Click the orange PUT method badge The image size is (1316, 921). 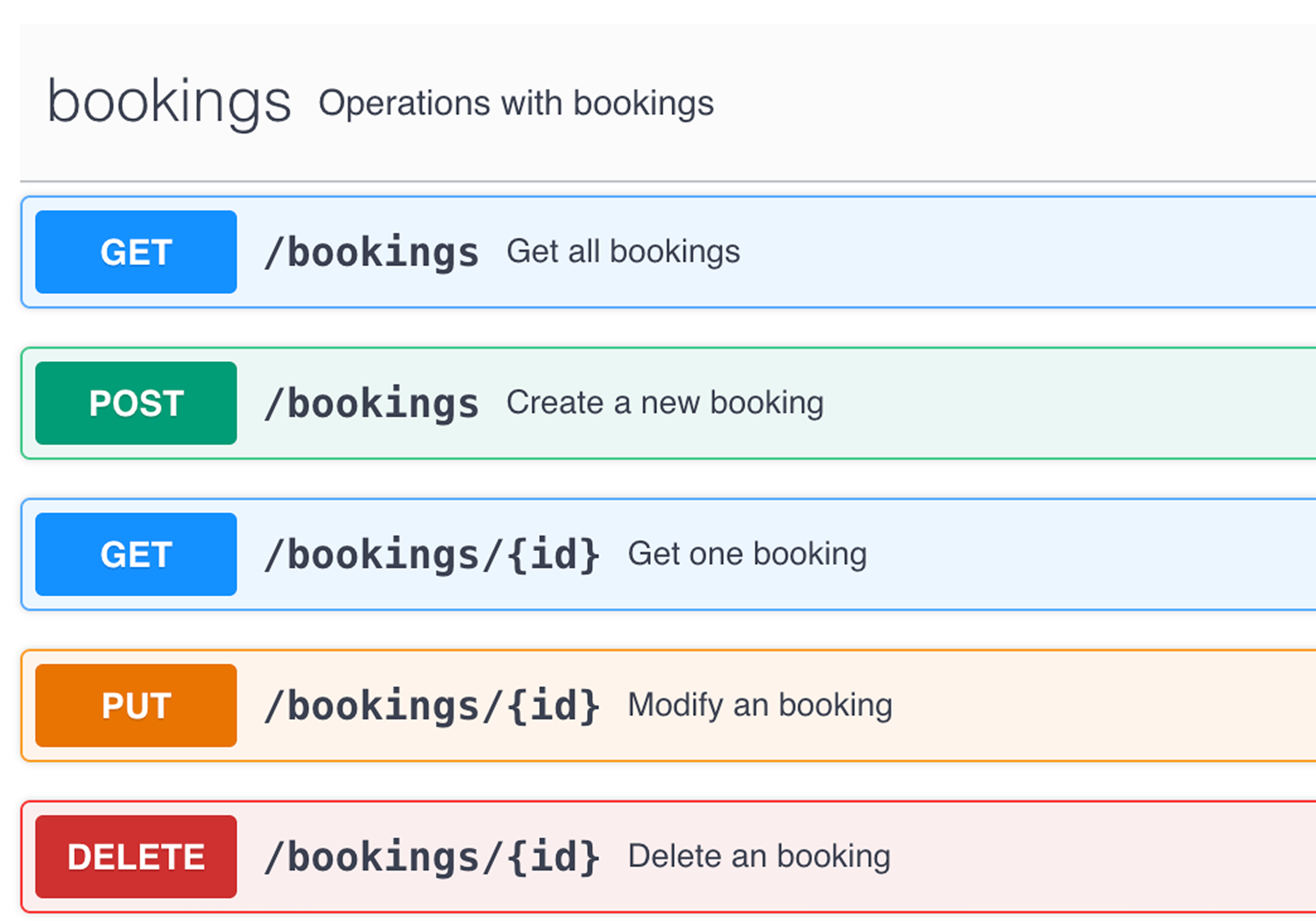coord(136,706)
